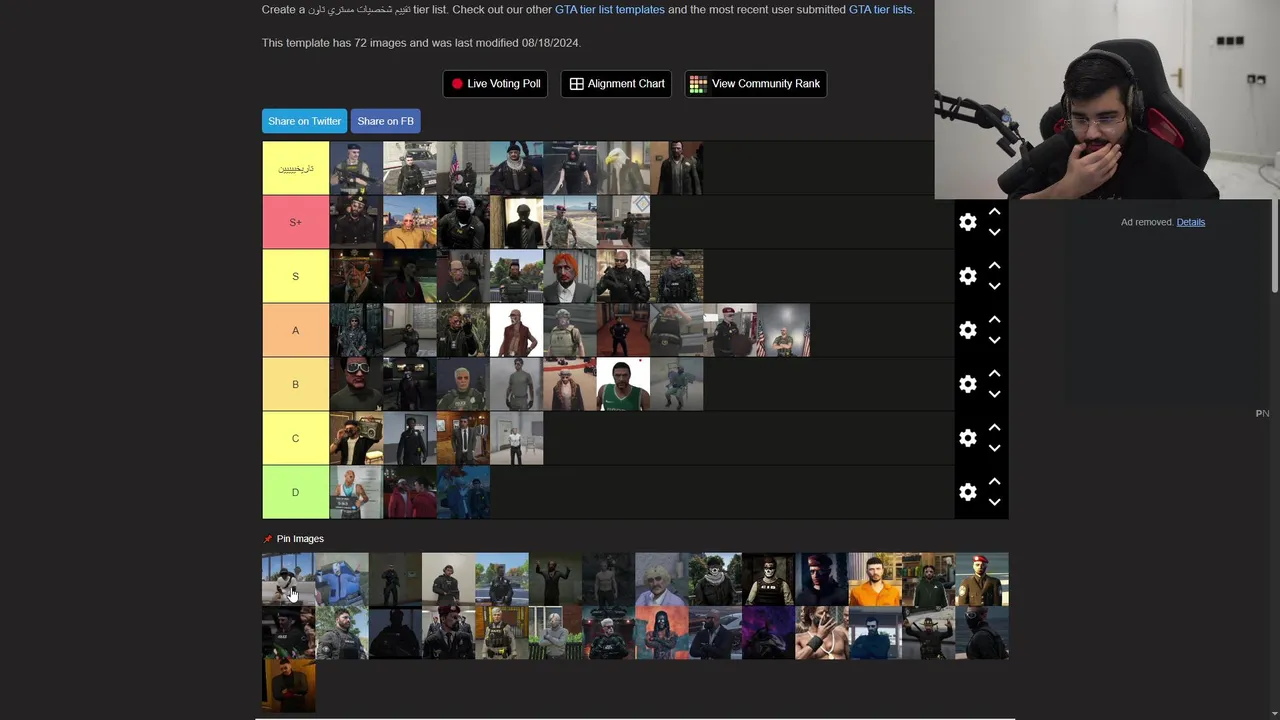
Task: Open the Live Voting Poll
Action: click(496, 84)
